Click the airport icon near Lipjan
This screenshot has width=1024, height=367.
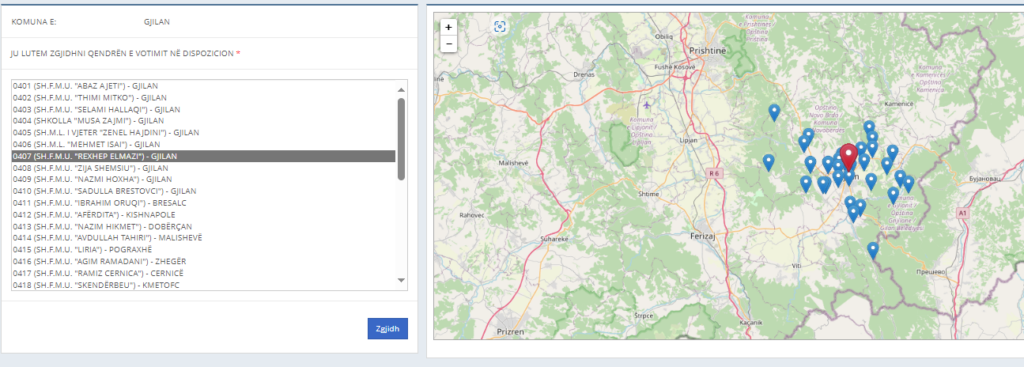647,105
